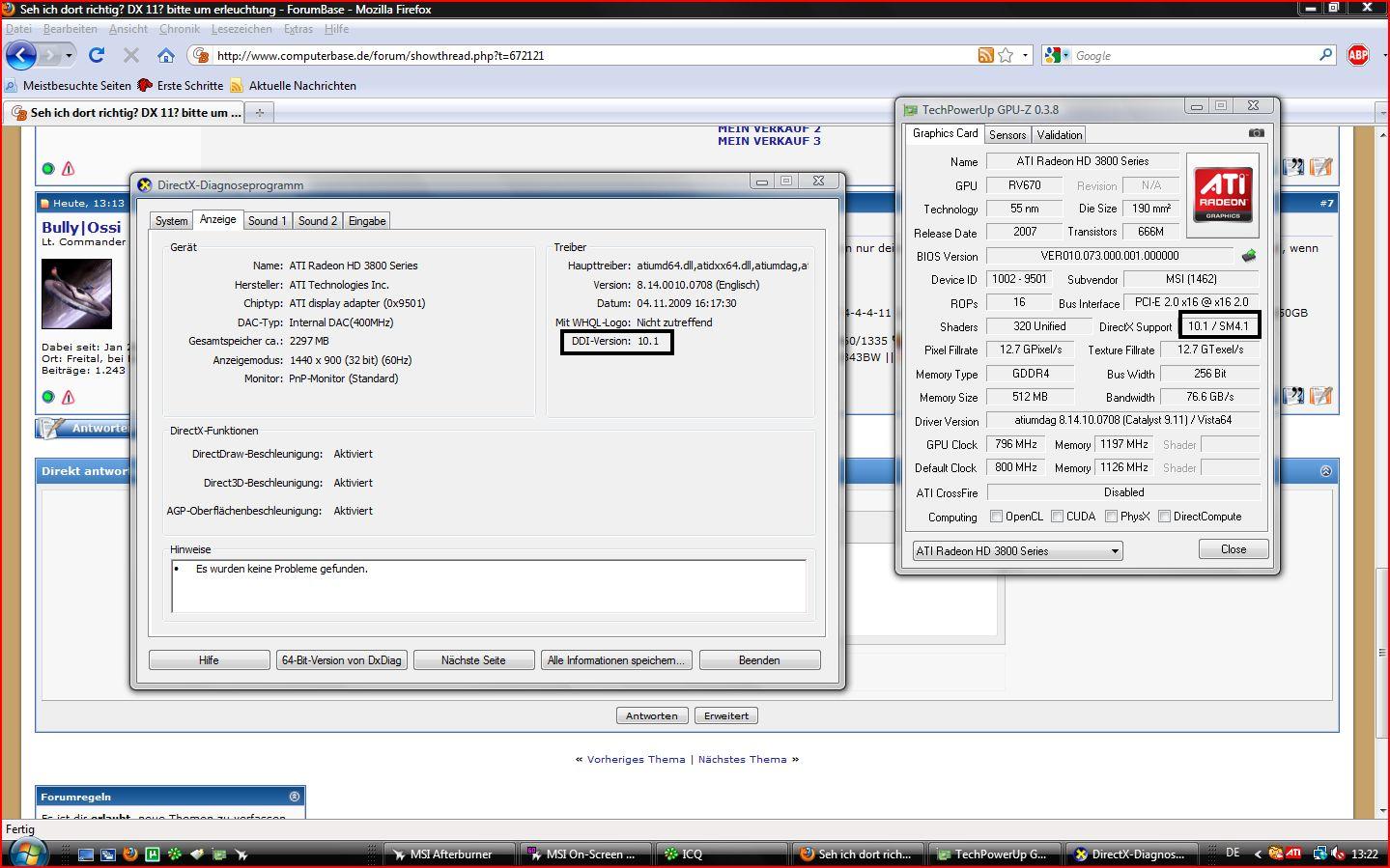Open Meistbesuchte Seiten bookmark
The height and width of the screenshot is (868, 1390).
point(68,85)
